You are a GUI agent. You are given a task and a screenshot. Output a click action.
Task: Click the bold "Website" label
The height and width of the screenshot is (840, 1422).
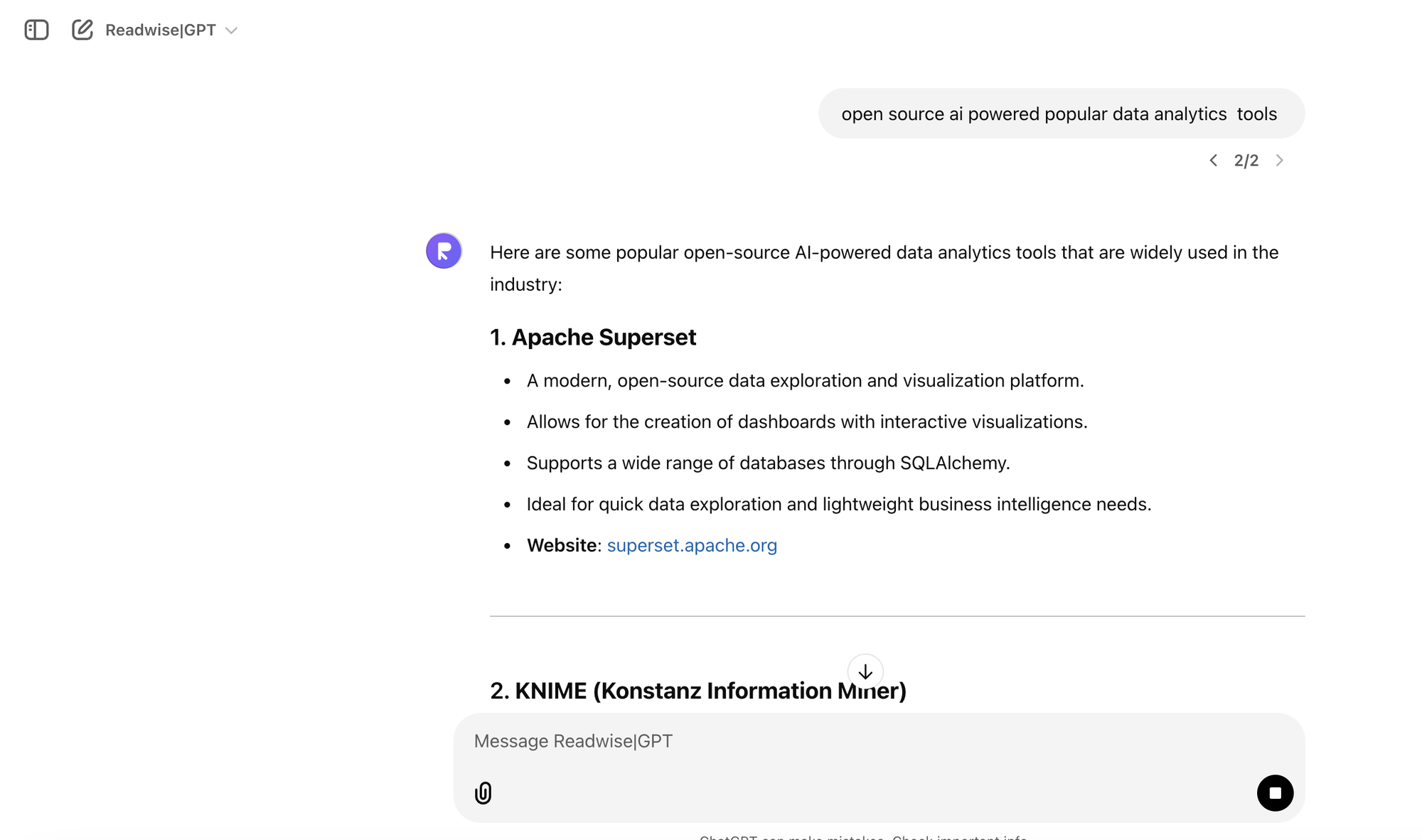(562, 545)
